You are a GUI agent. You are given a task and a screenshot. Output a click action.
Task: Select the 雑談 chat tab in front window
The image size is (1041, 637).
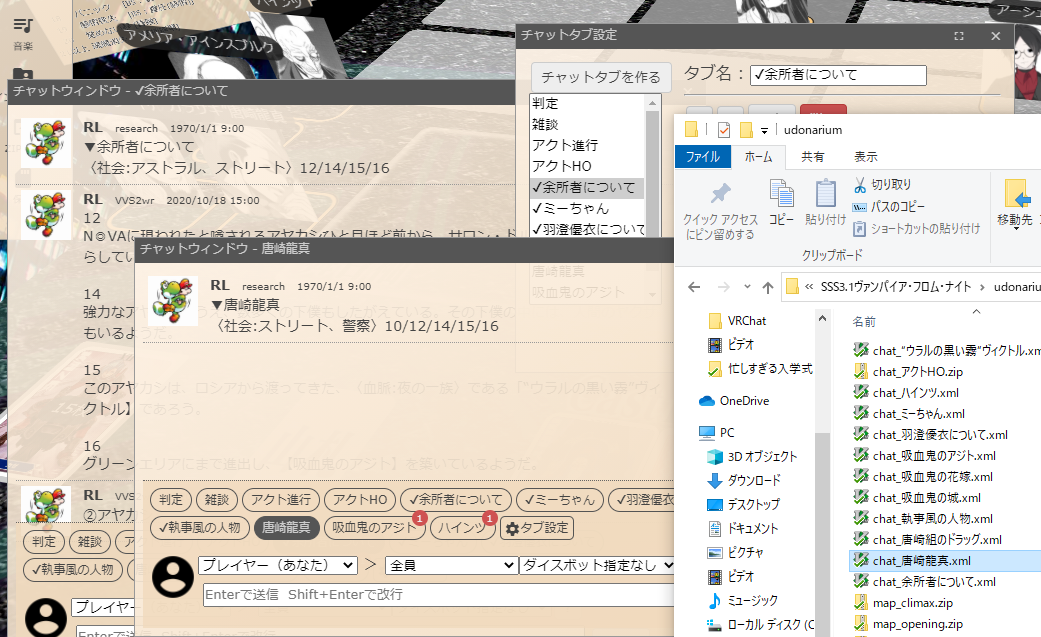click(216, 500)
